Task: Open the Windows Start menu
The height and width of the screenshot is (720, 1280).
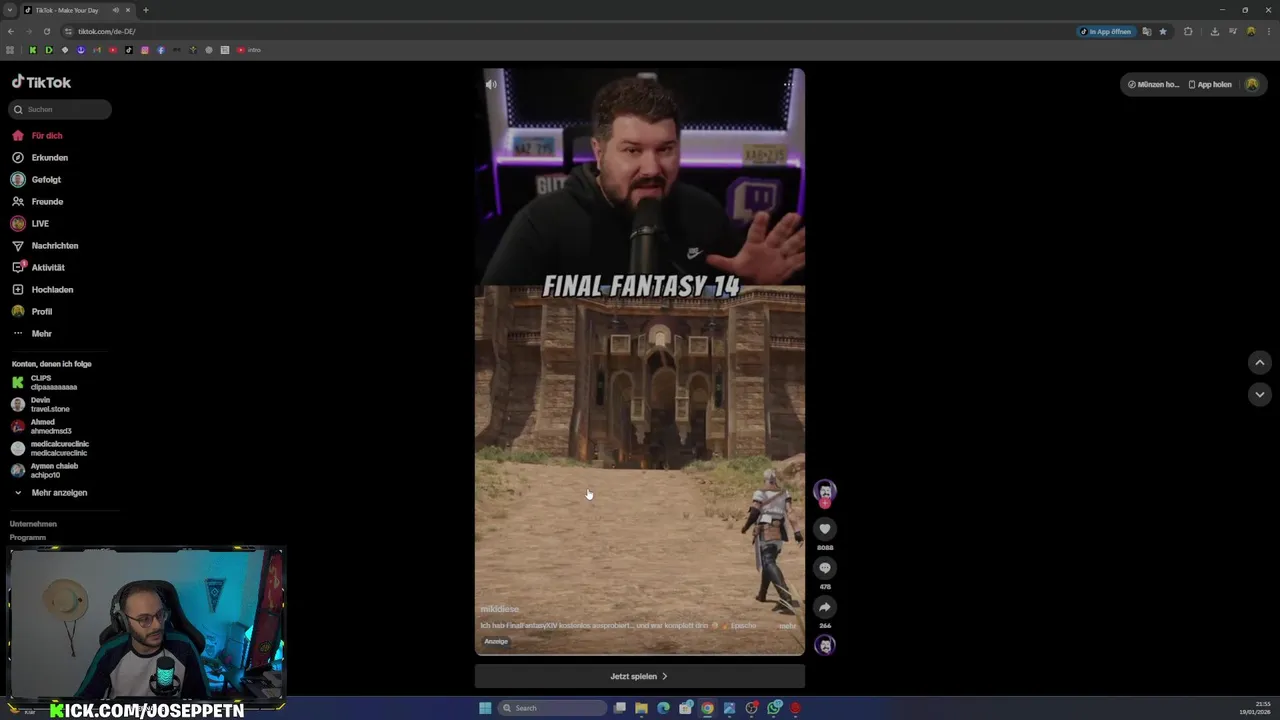Action: [x=485, y=708]
